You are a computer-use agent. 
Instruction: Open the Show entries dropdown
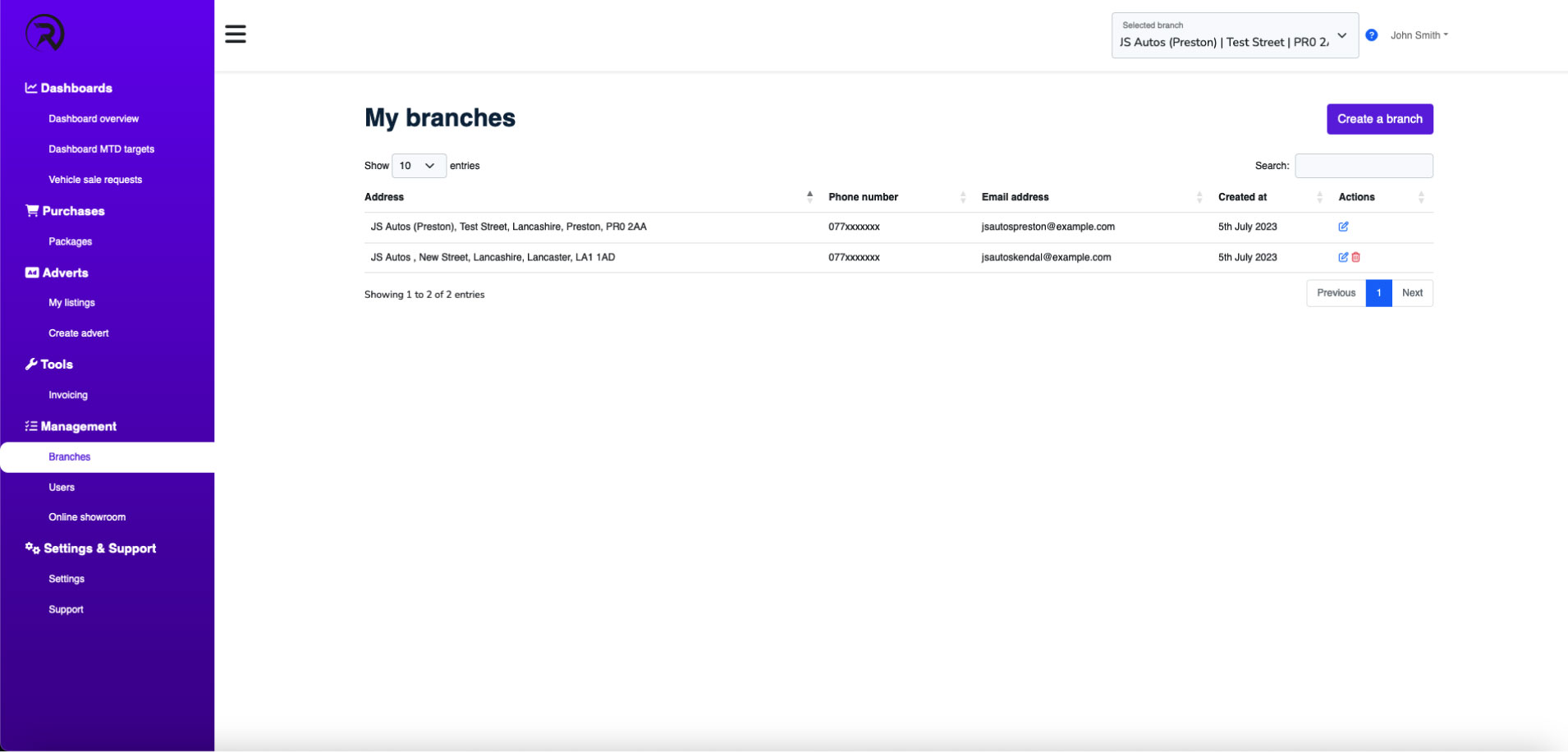click(419, 166)
